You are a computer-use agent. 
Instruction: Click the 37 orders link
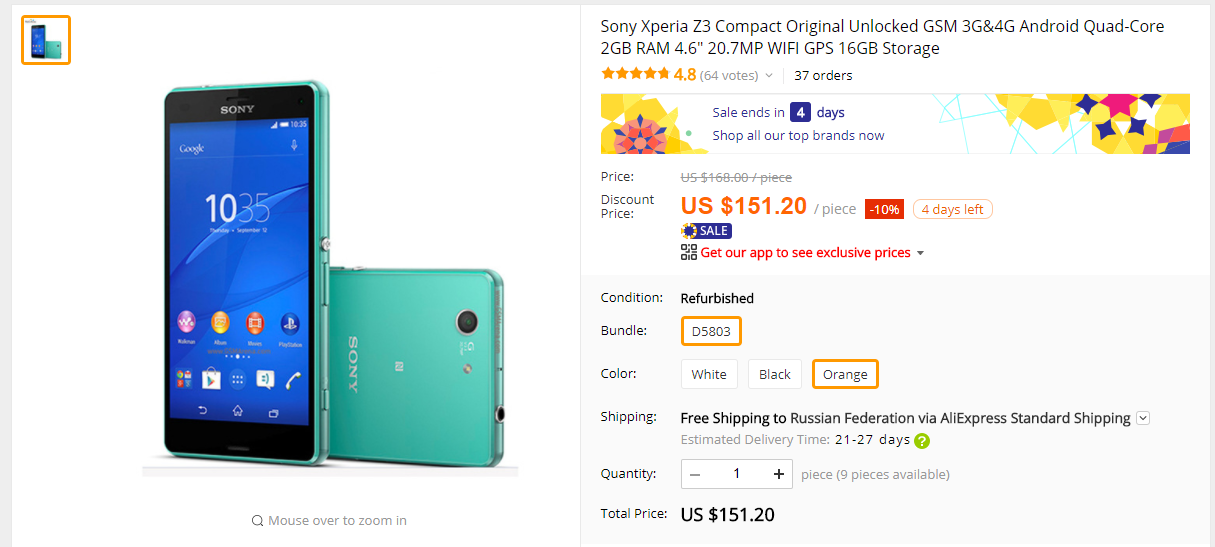click(x=823, y=75)
